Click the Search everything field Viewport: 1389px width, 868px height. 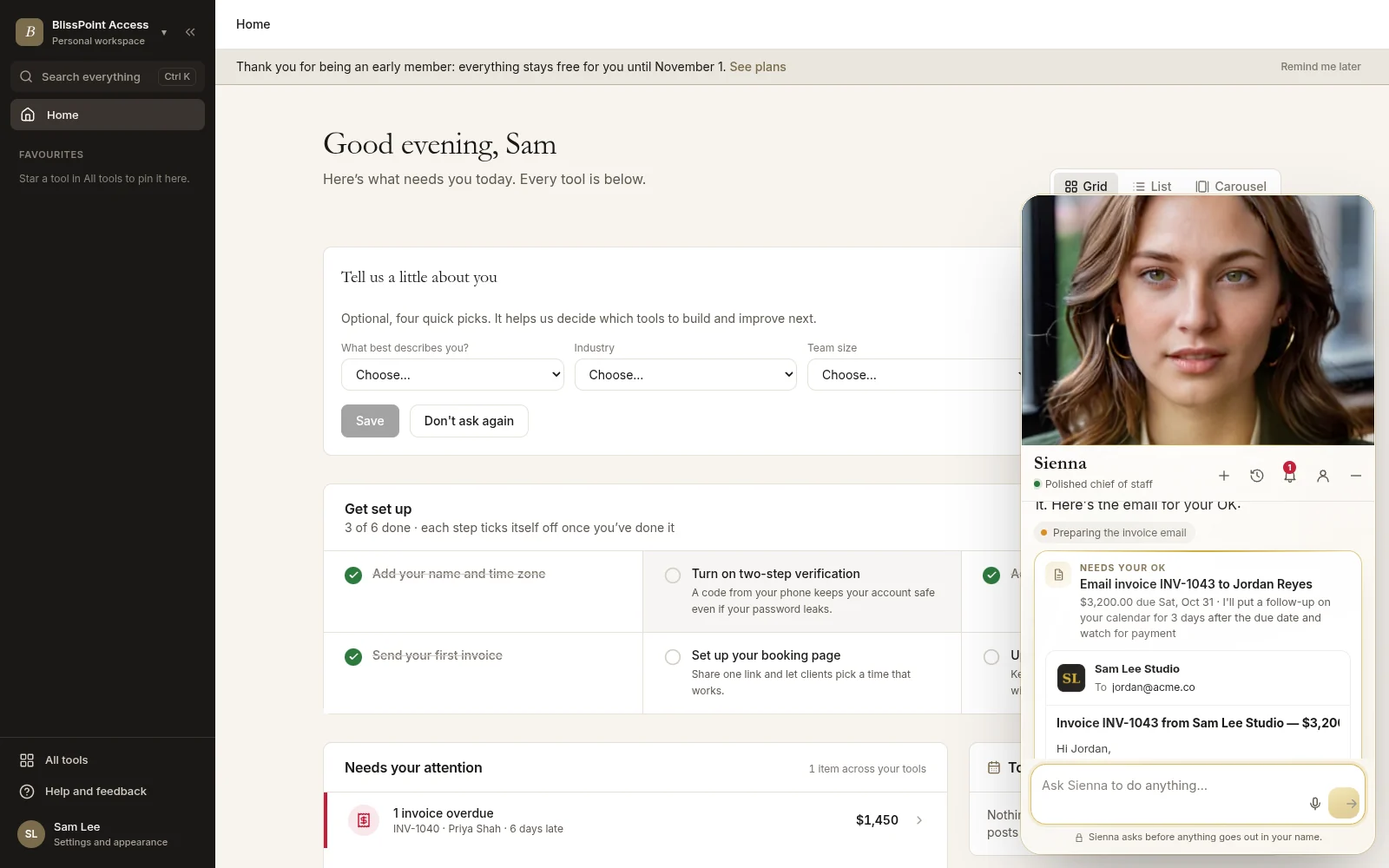coord(108,76)
